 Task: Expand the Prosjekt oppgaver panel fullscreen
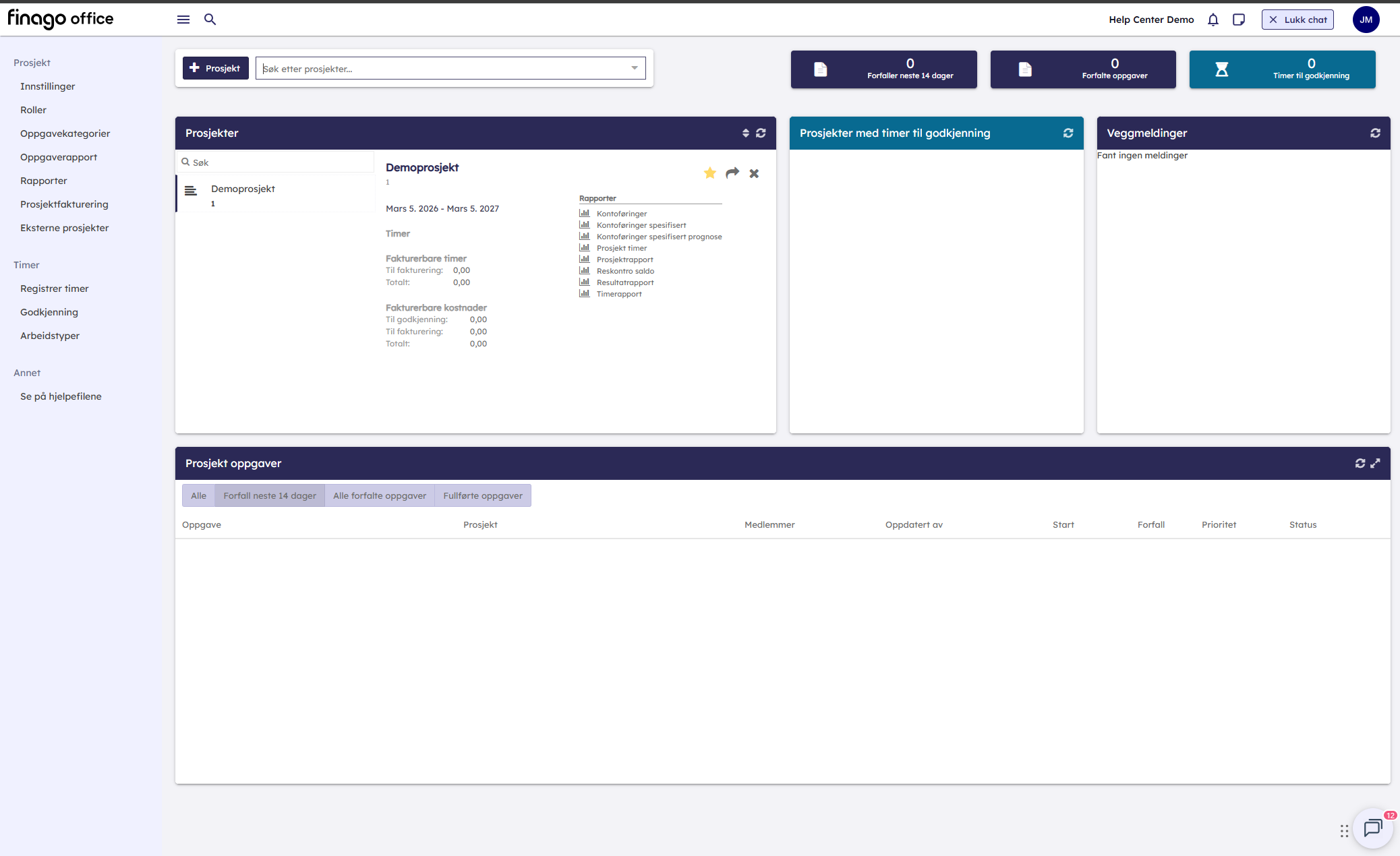[x=1375, y=463]
